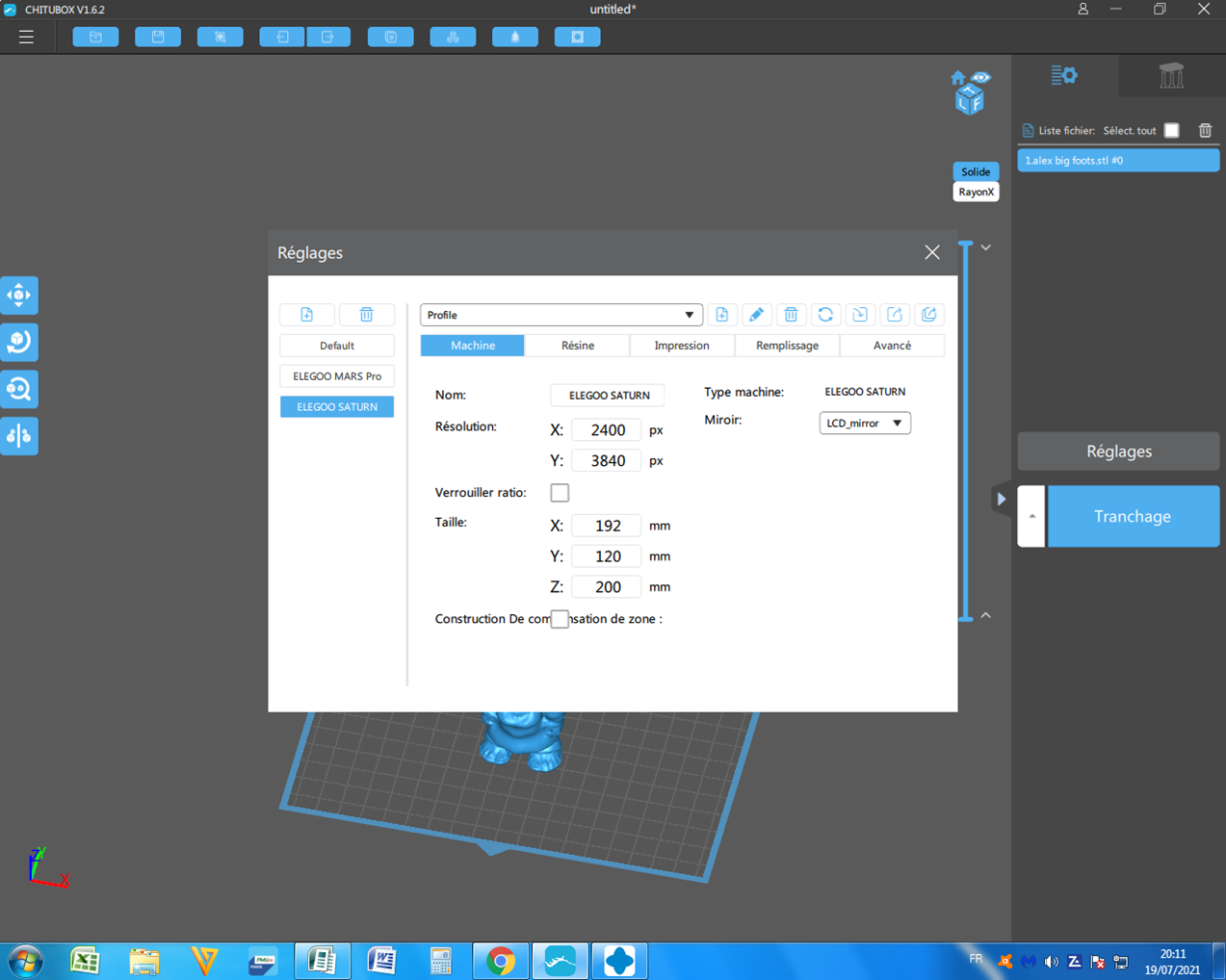Collapse the right panel with the arrow

[x=1002, y=499]
